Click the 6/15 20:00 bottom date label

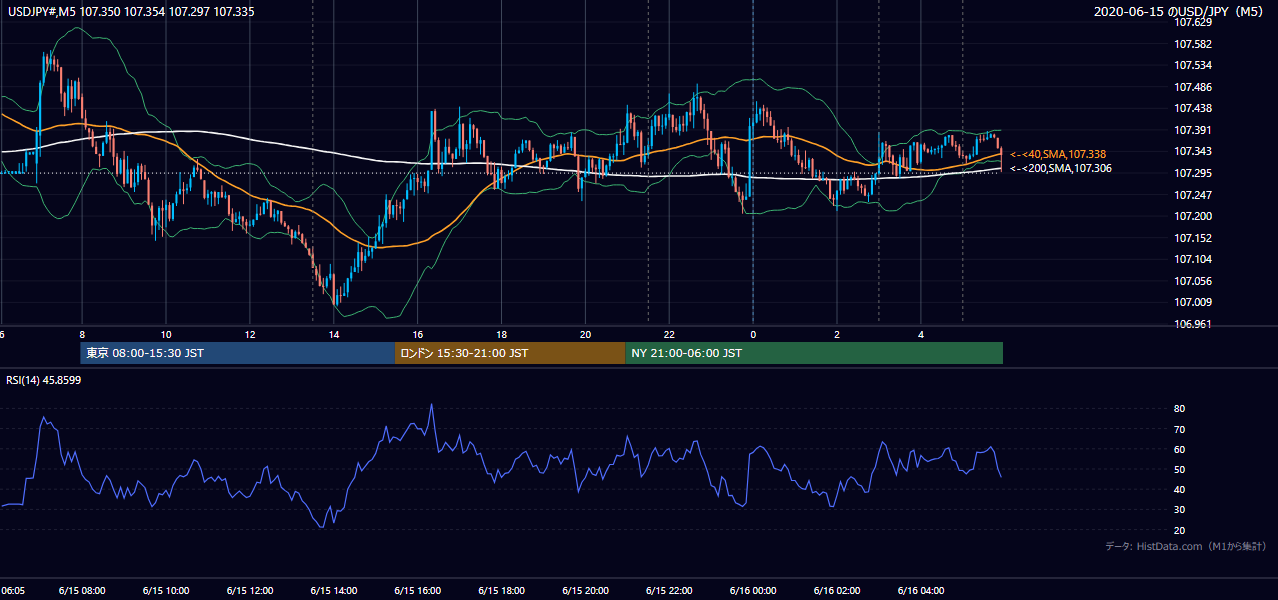(586, 591)
